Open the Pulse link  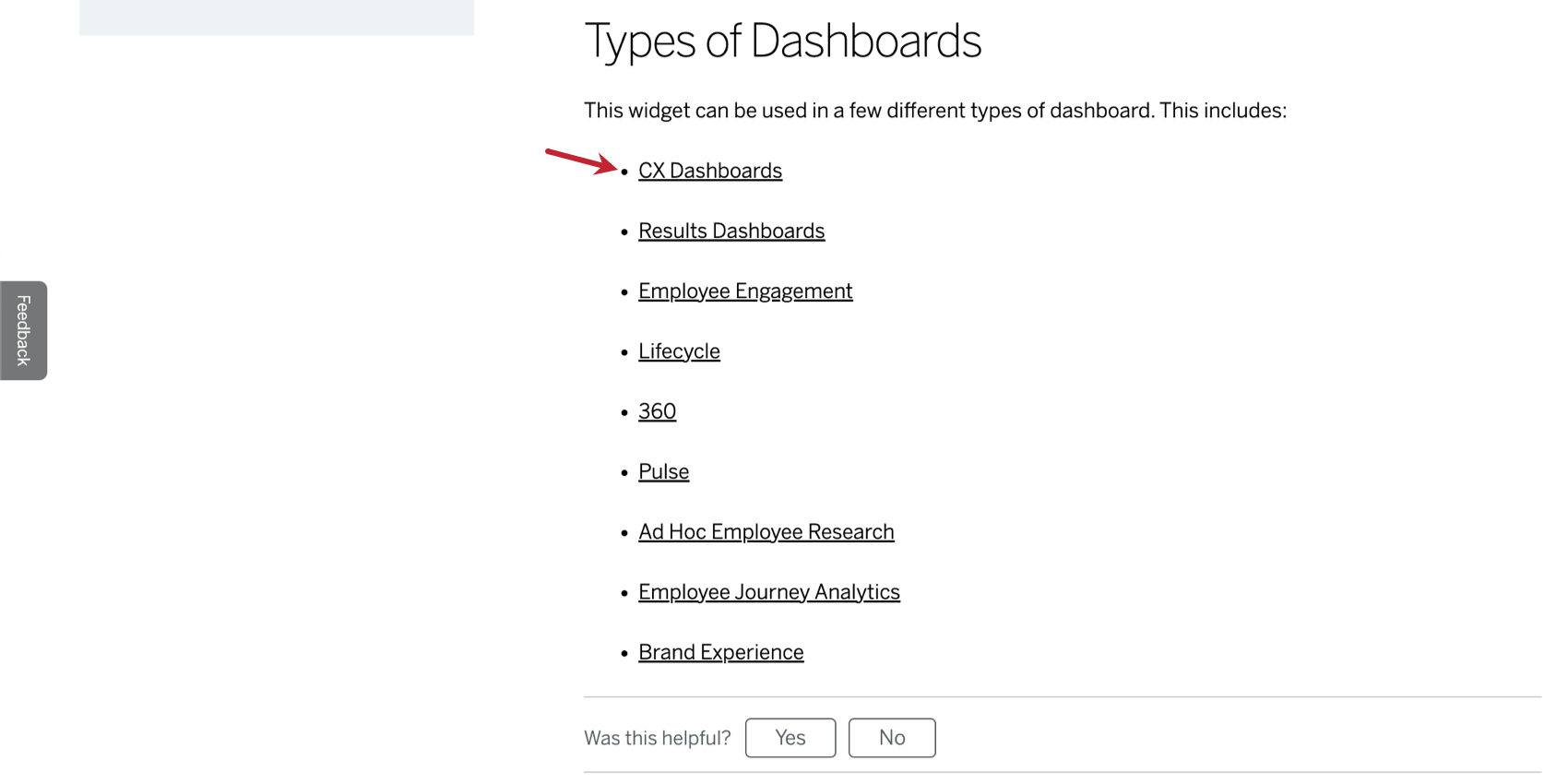662,471
